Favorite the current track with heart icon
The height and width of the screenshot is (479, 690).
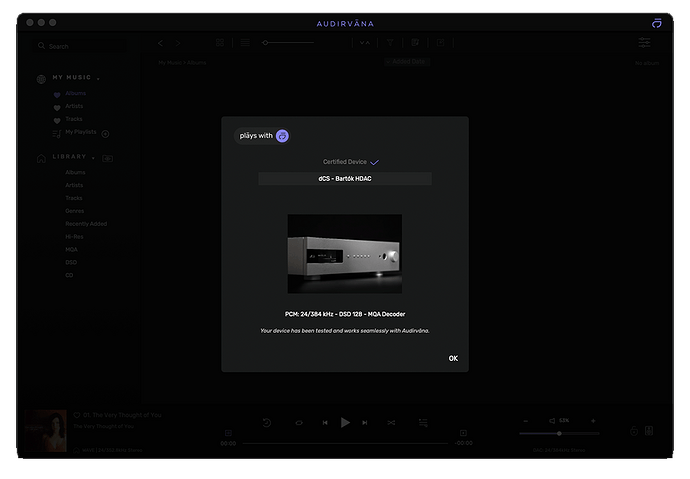(77, 415)
